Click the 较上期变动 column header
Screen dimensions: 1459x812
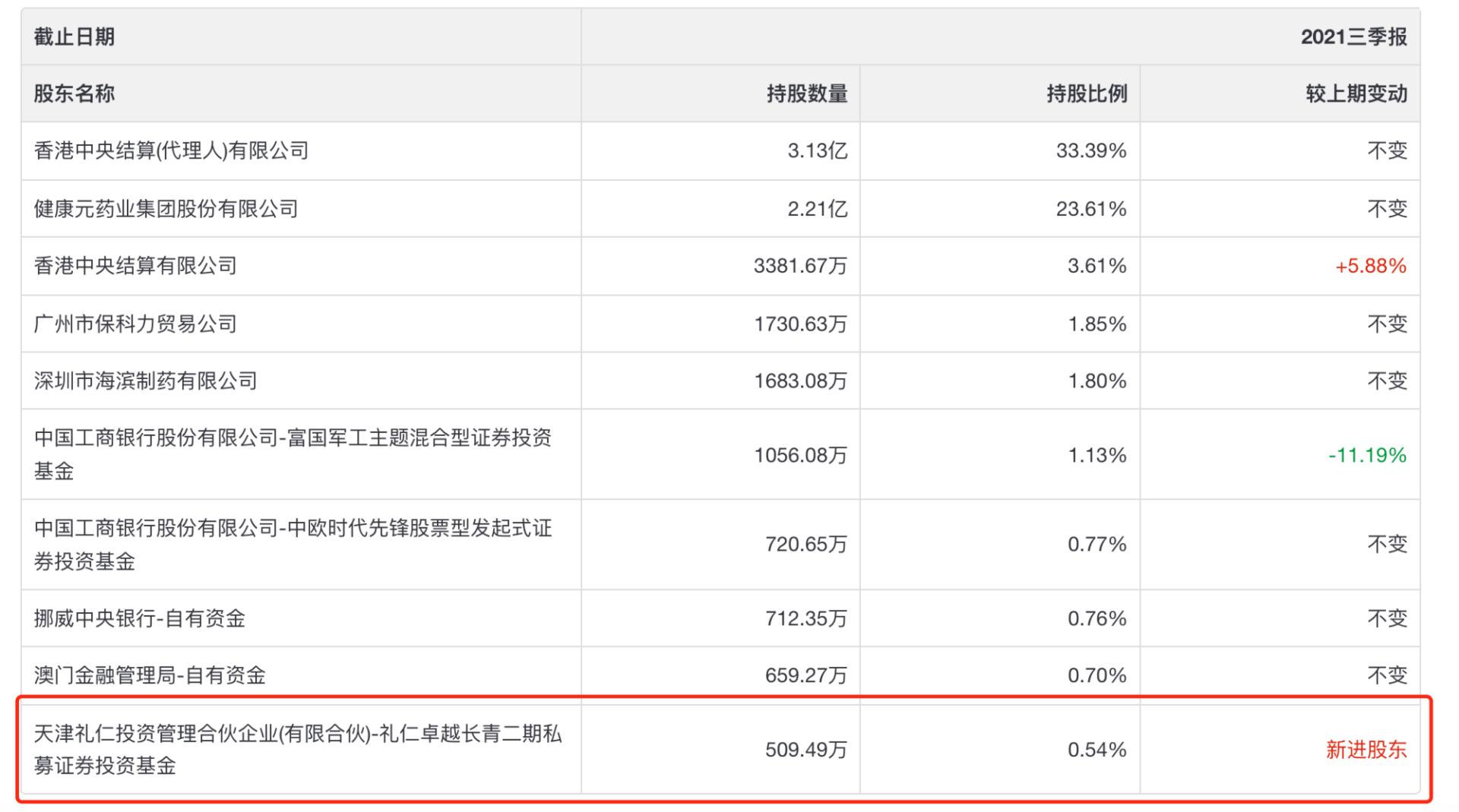click(1356, 93)
